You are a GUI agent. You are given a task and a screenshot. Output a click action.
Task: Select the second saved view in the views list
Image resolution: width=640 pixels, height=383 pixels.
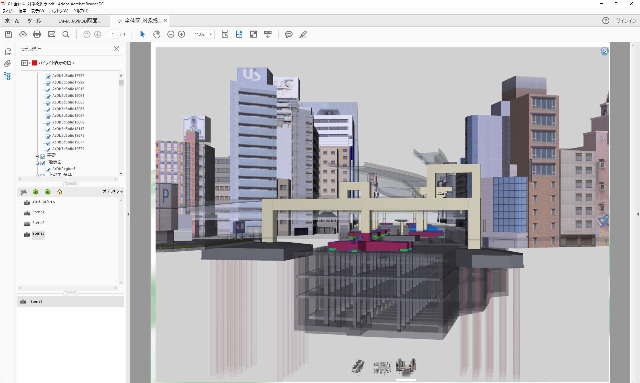(35, 213)
